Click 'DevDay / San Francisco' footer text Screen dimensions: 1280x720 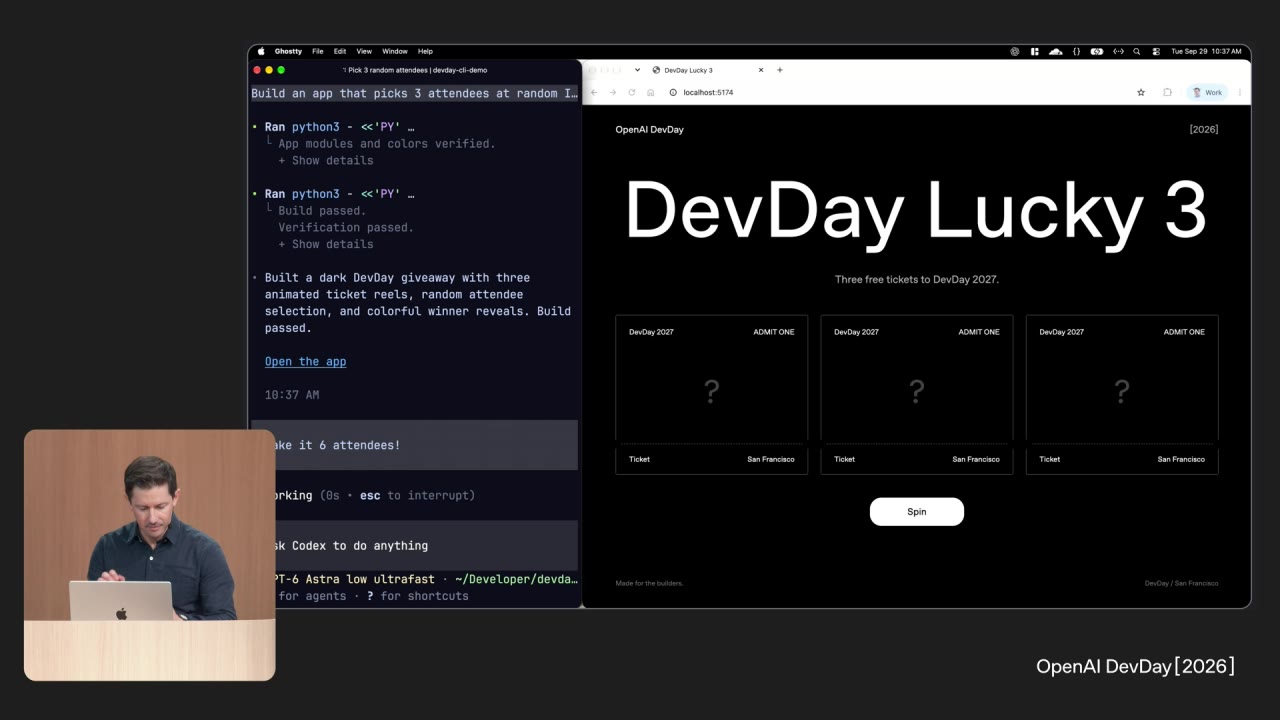tap(1182, 583)
